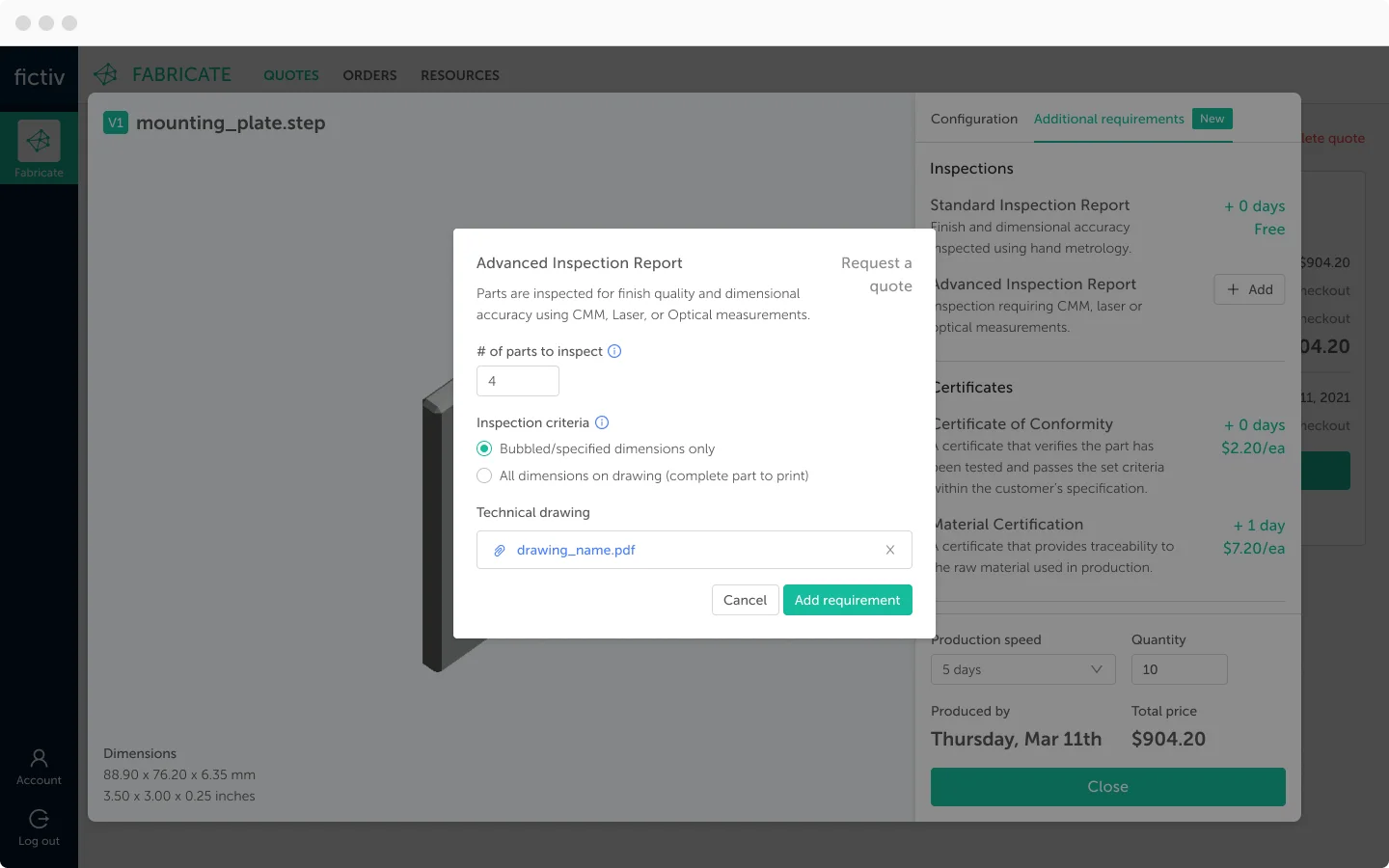The width and height of the screenshot is (1389, 868).
Task: Click the Fabricate sidebar icon
Action: point(39,142)
